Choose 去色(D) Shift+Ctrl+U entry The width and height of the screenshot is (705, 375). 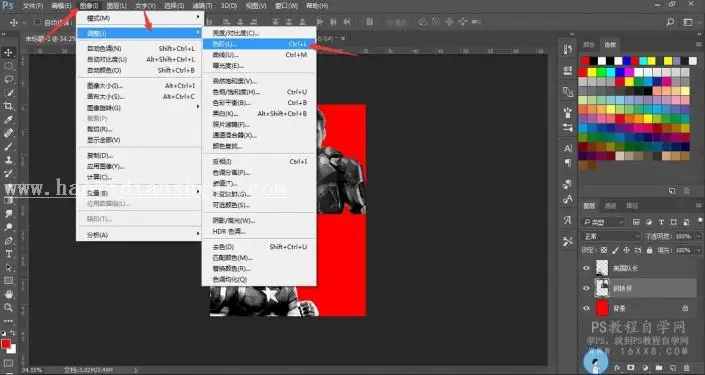pos(259,247)
